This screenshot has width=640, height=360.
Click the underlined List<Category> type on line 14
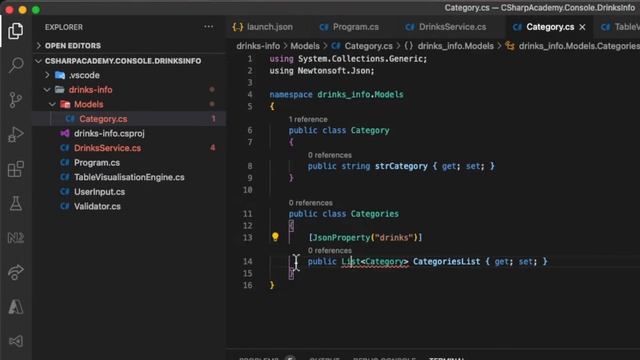point(375,261)
